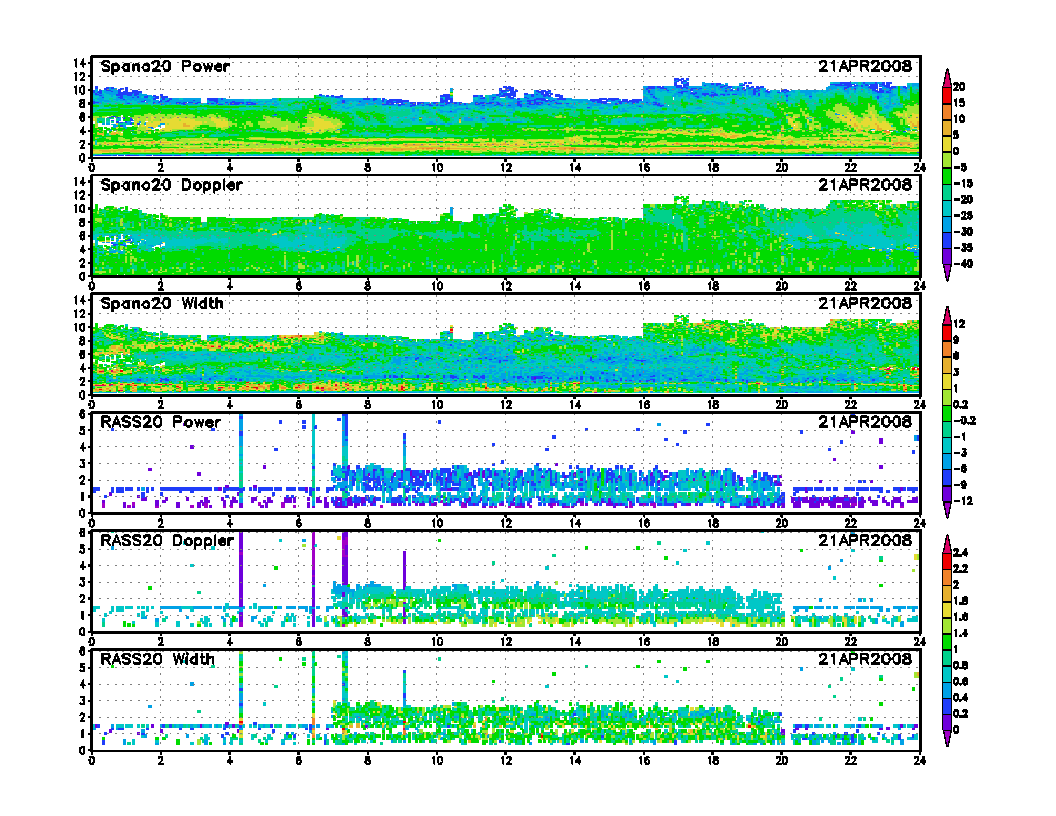This screenshot has width=1056, height=816.
Task: Click the '-12' label on the middle colorbar
Action: pos(963,502)
